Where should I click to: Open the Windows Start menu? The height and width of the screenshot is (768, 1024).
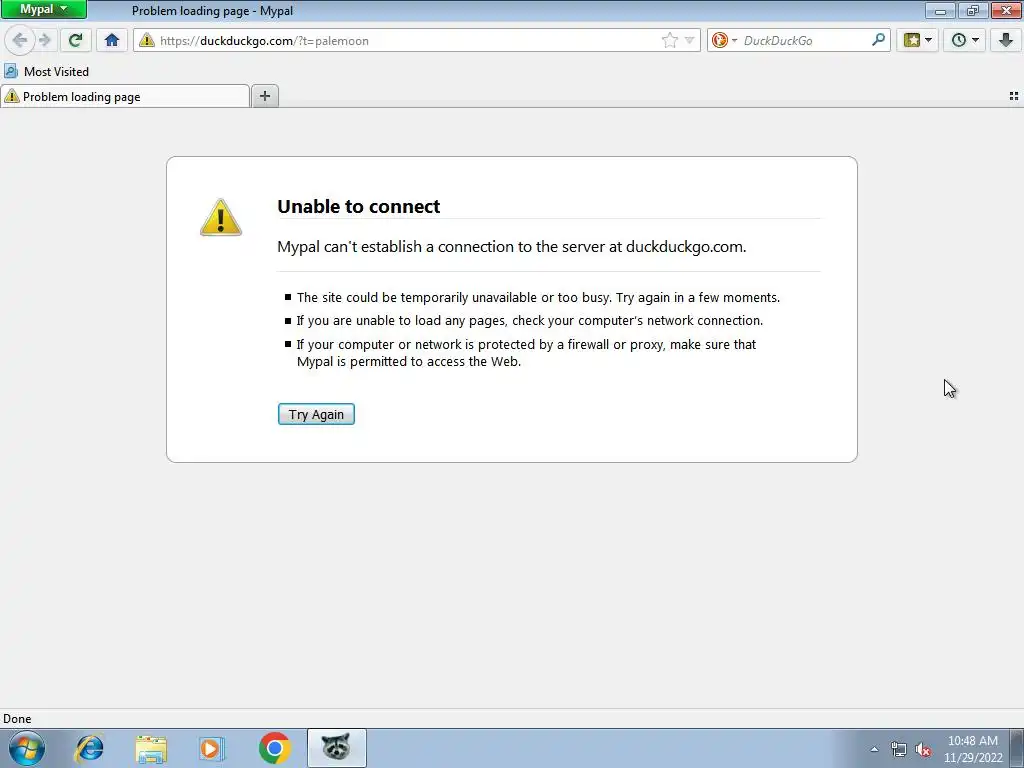point(27,748)
